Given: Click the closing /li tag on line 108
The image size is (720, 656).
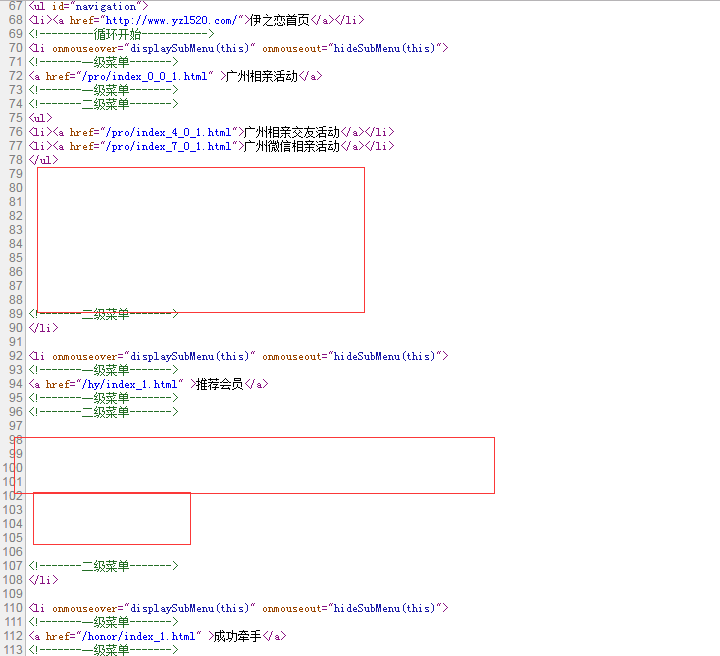Looking at the screenshot, I should (44, 580).
